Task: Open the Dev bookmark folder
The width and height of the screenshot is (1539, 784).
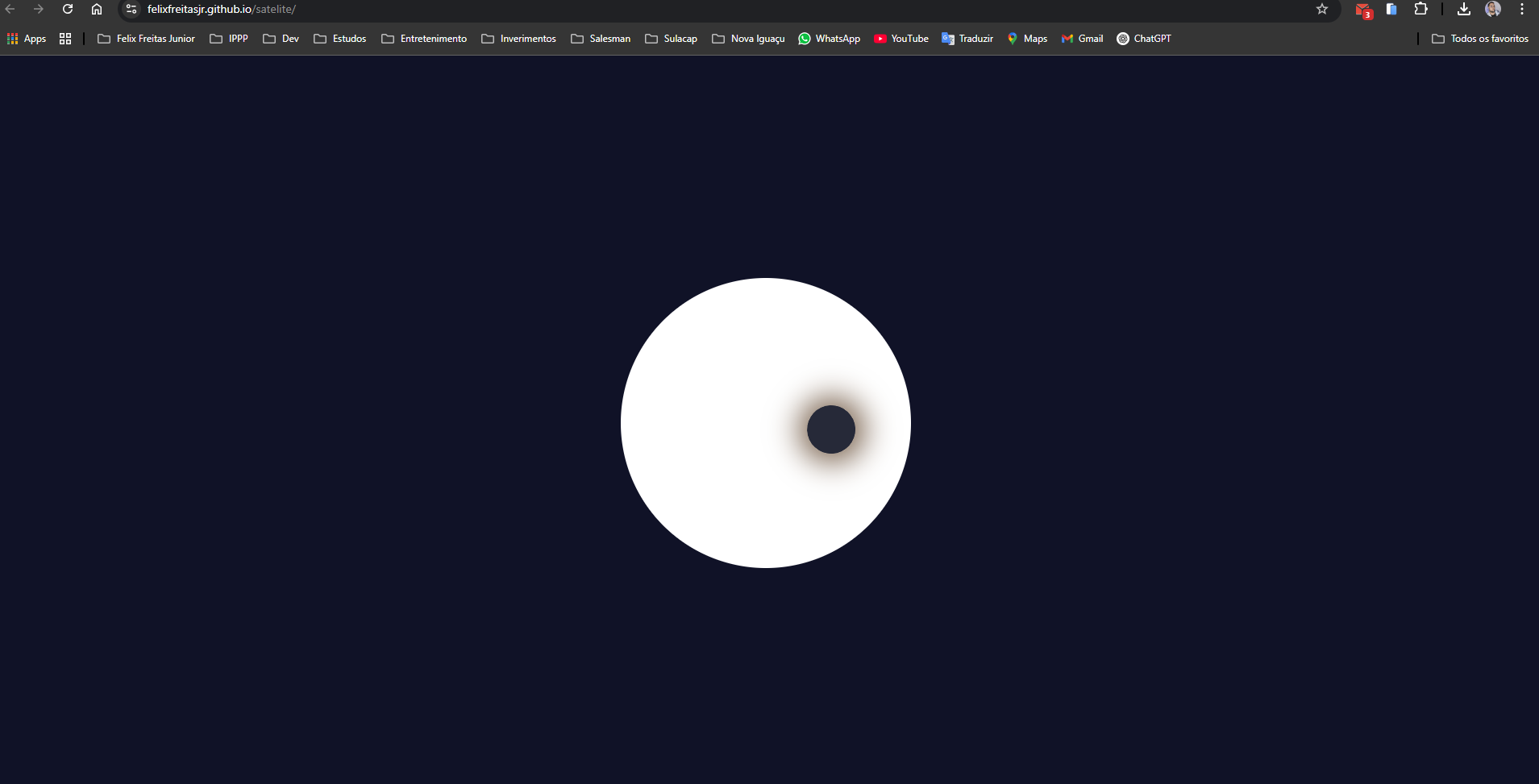Action: pyautogui.click(x=281, y=39)
